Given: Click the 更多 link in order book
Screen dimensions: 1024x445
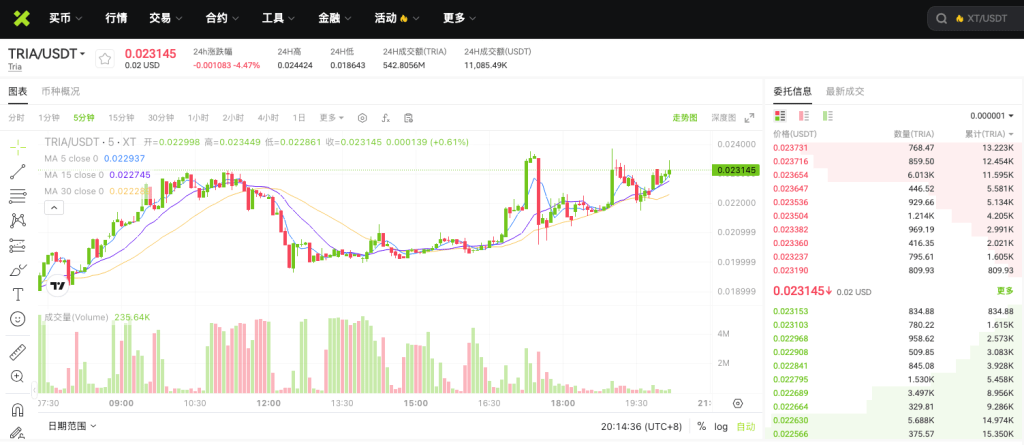Looking at the screenshot, I should [1005, 291].
